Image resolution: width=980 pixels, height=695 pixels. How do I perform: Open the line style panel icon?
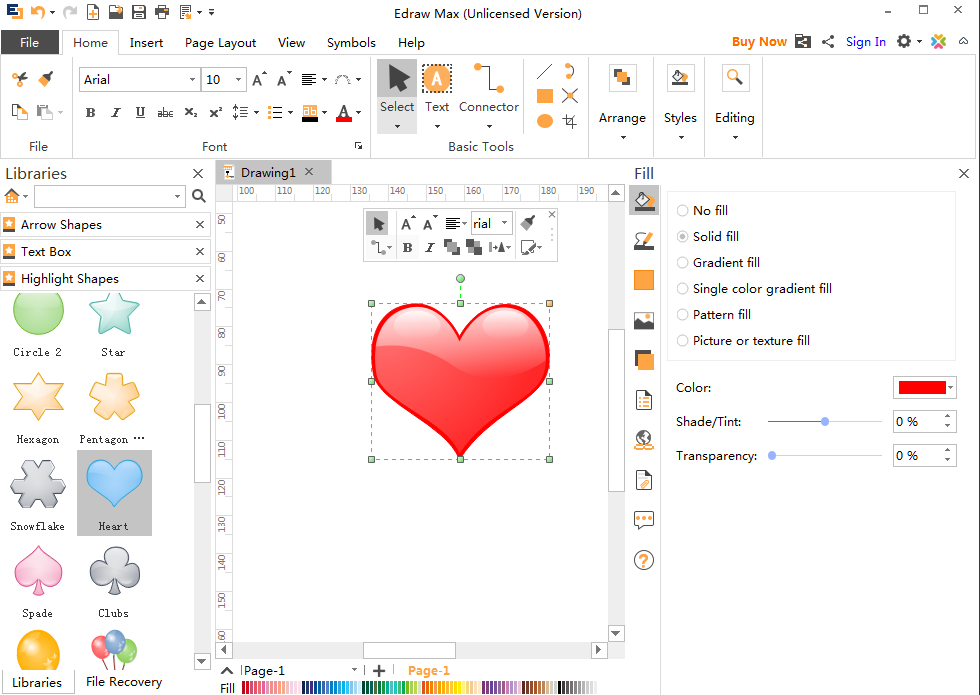pos(644,241)
